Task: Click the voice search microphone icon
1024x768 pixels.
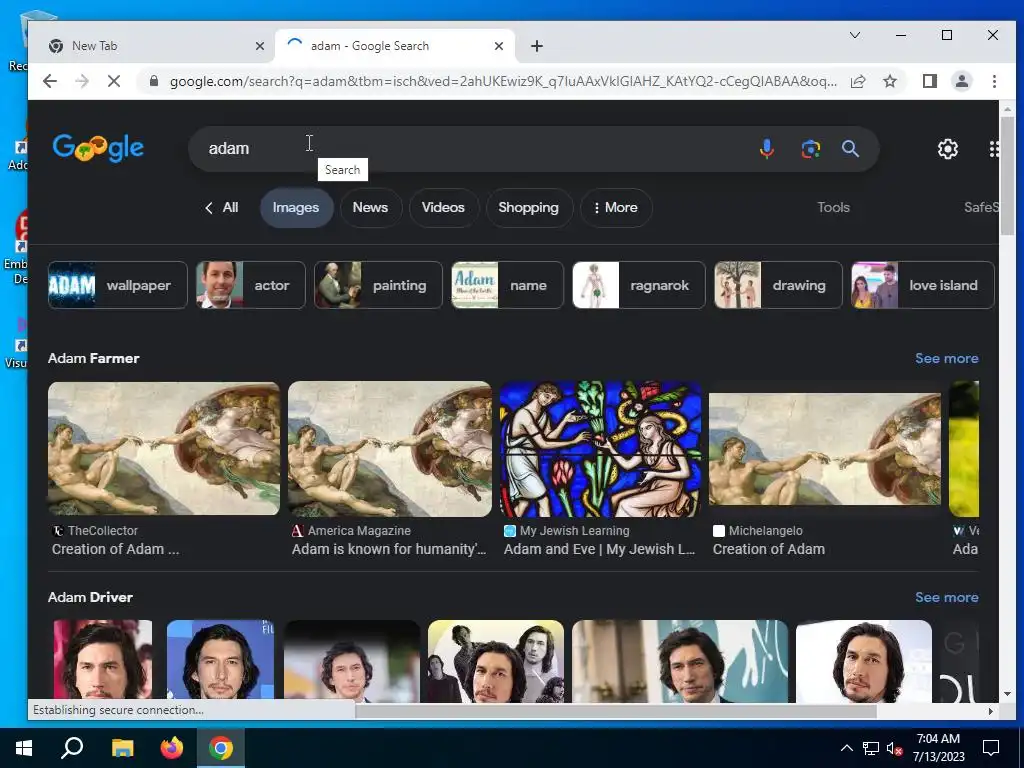Action: 767,149
